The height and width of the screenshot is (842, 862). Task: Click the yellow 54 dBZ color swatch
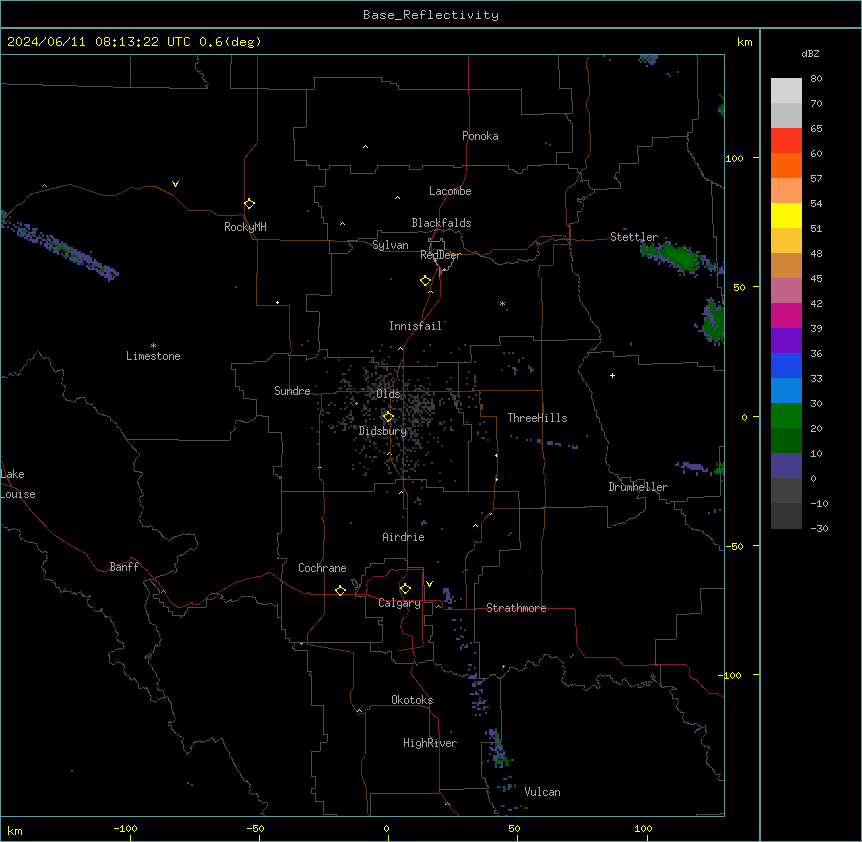786,215
